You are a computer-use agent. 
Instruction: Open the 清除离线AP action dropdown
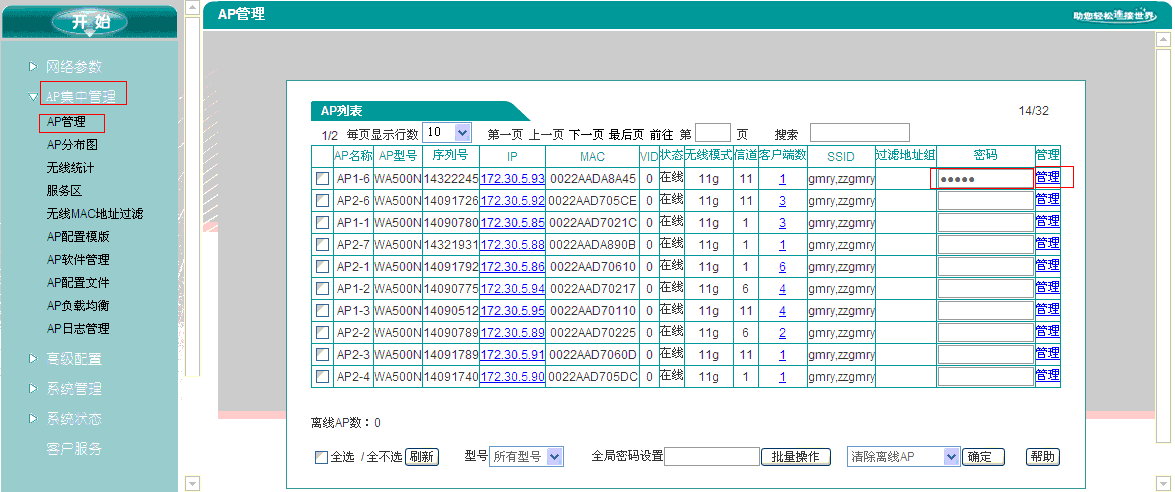click(x=951, y=457)
